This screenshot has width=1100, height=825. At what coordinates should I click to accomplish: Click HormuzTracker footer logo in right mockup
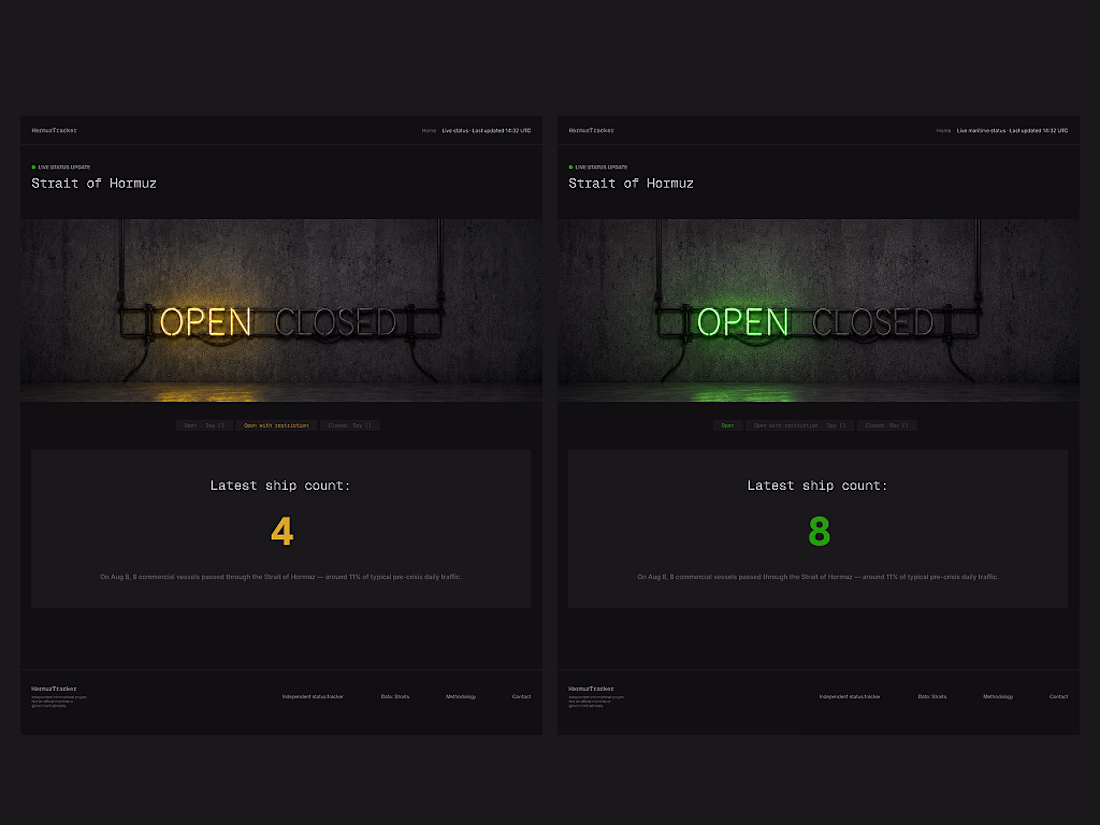tap(591, 689)
